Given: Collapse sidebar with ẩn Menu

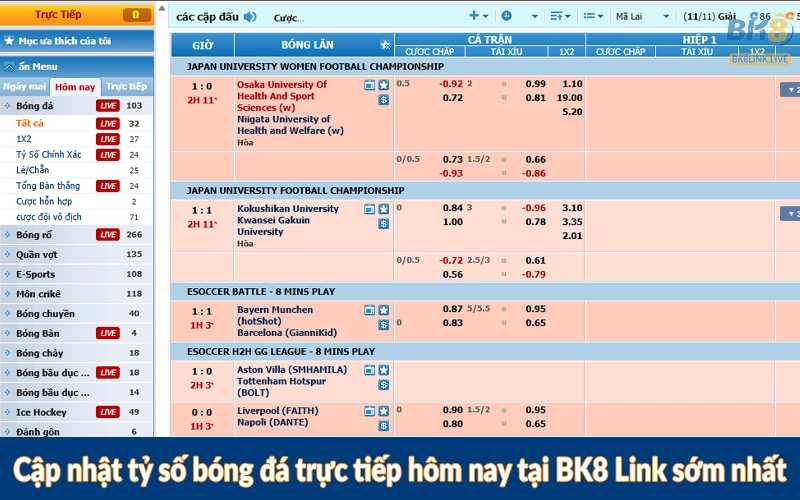Looking at the screenshot, I should (77, 66).
